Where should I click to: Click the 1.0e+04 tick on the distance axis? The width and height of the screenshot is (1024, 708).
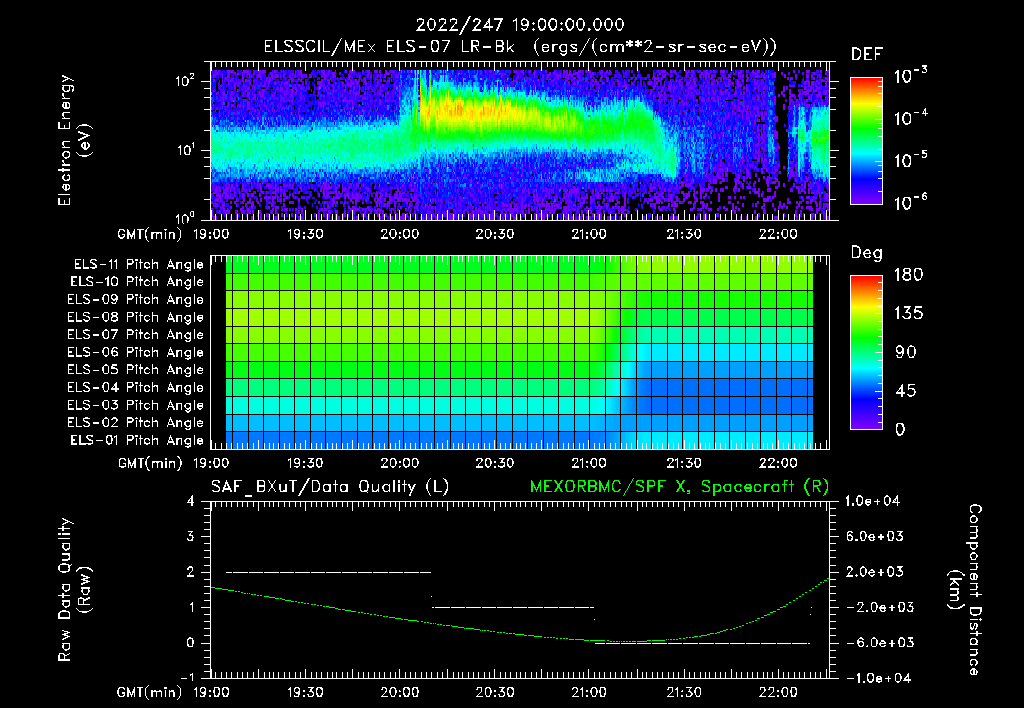872,501
